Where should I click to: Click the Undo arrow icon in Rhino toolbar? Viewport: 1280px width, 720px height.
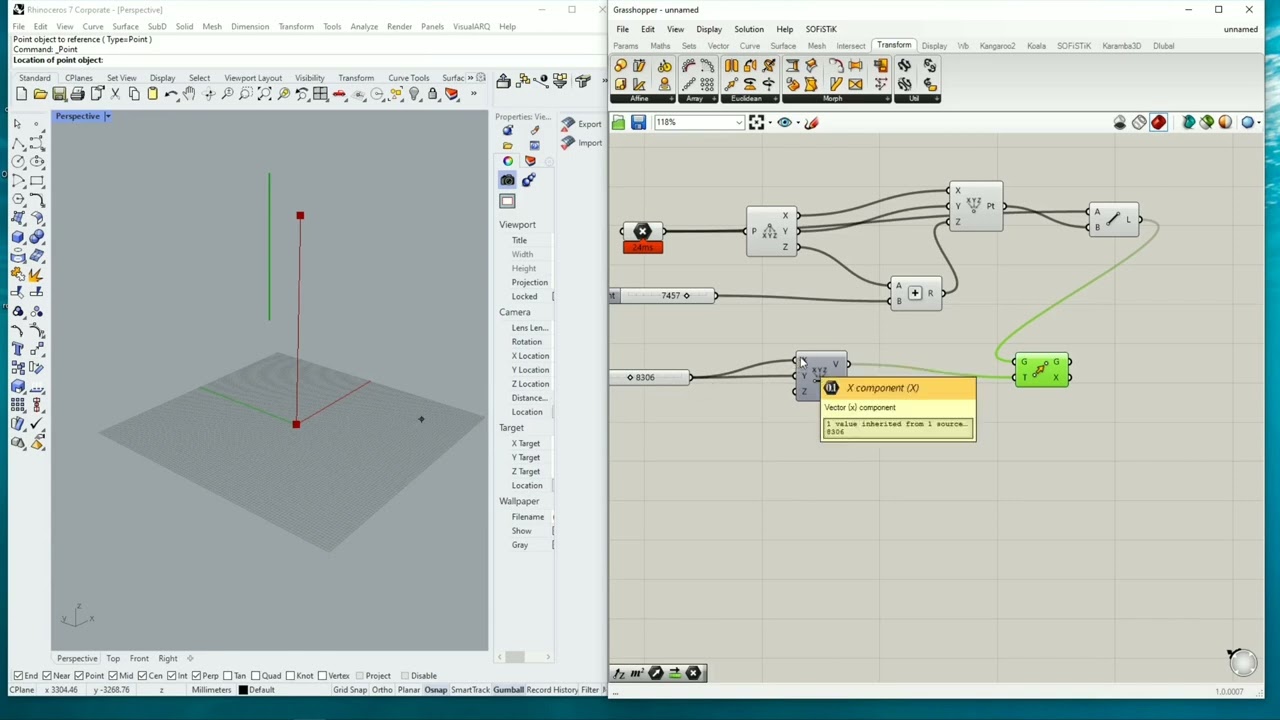[171, 94]
